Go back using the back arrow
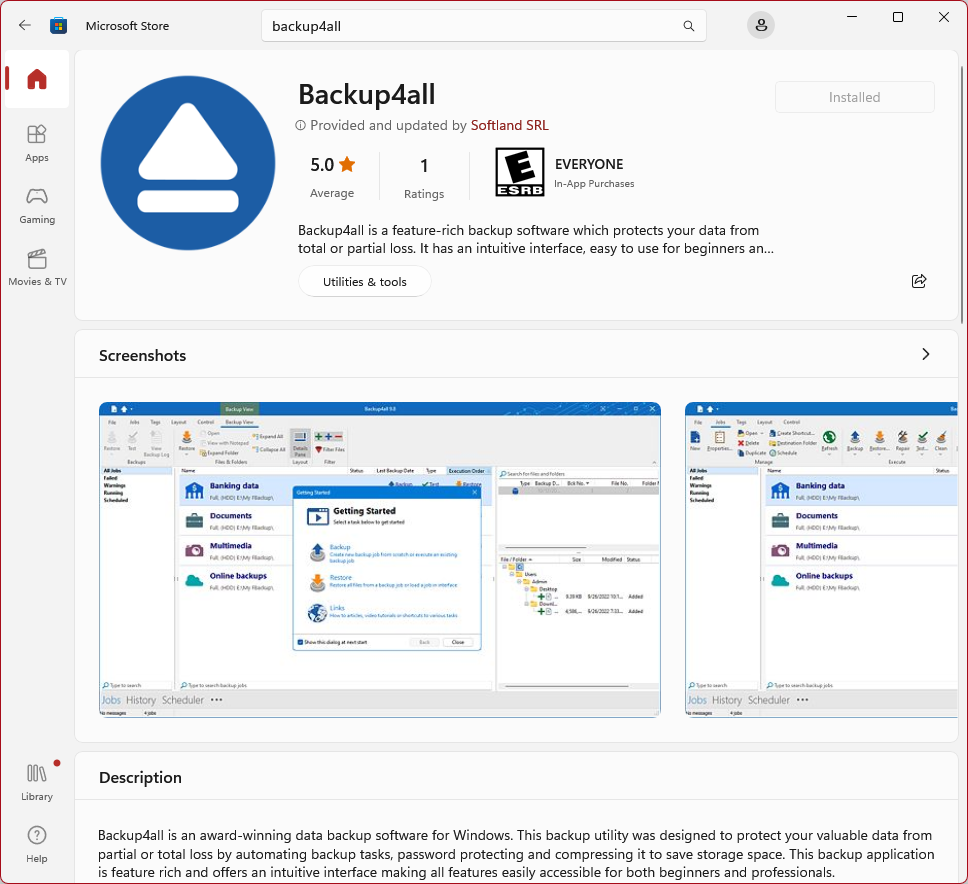 pos(25,25)
